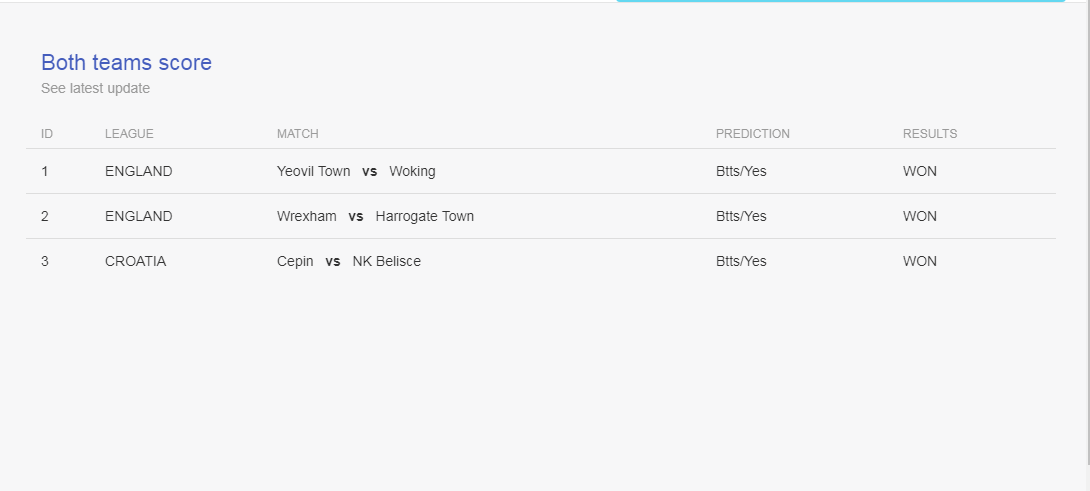Click the PREDICTION column header
The image size is (1090, 491).
[753, 134]
